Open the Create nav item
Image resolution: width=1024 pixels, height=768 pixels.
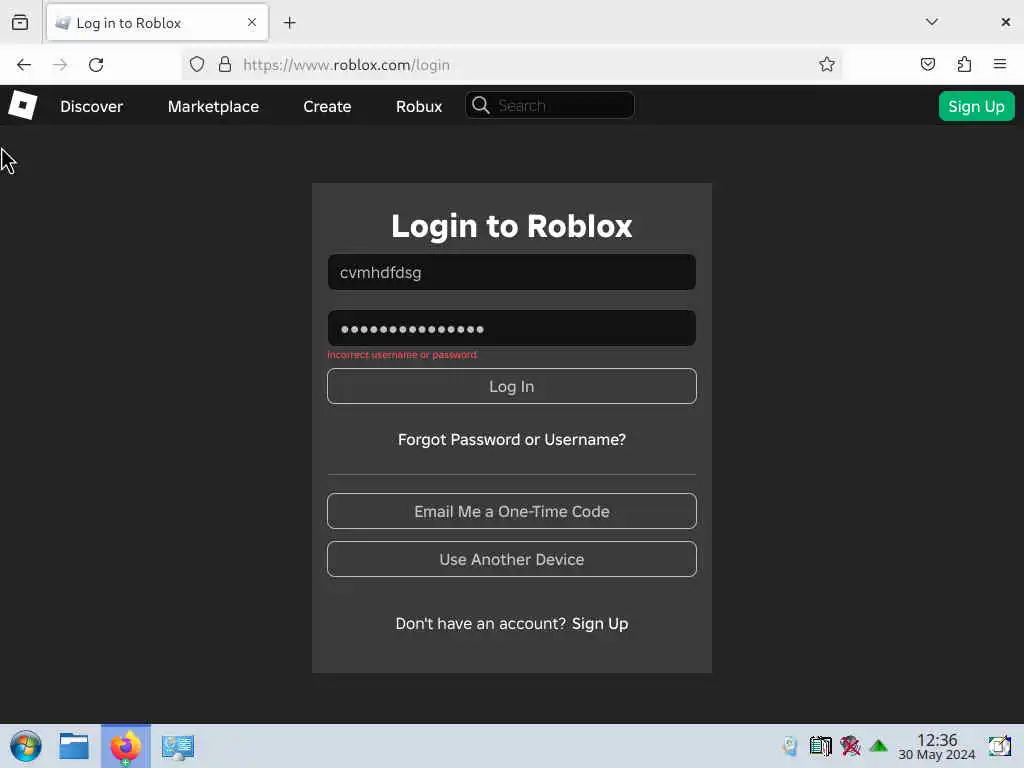327,106
